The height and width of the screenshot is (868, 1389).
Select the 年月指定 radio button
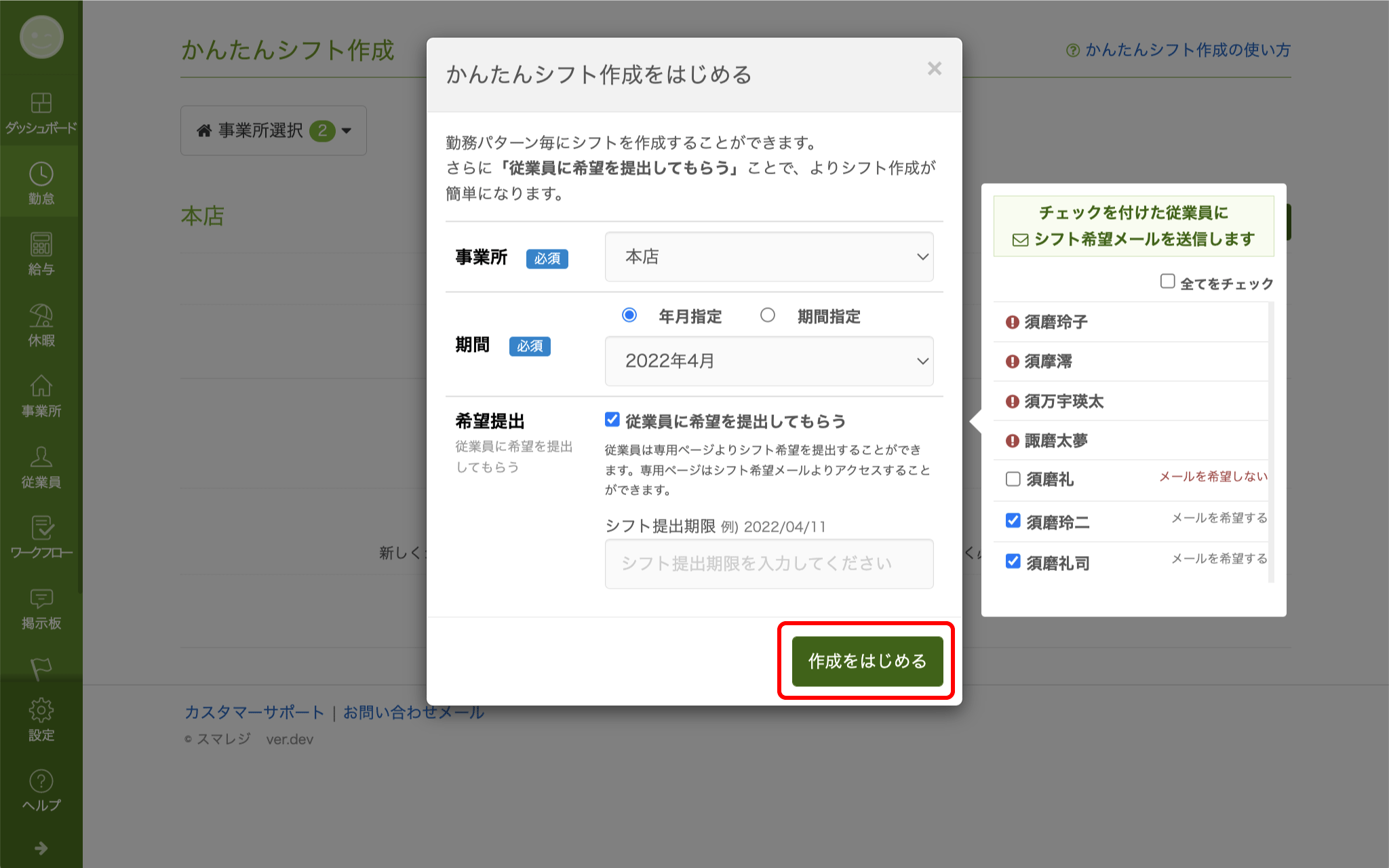629,315
